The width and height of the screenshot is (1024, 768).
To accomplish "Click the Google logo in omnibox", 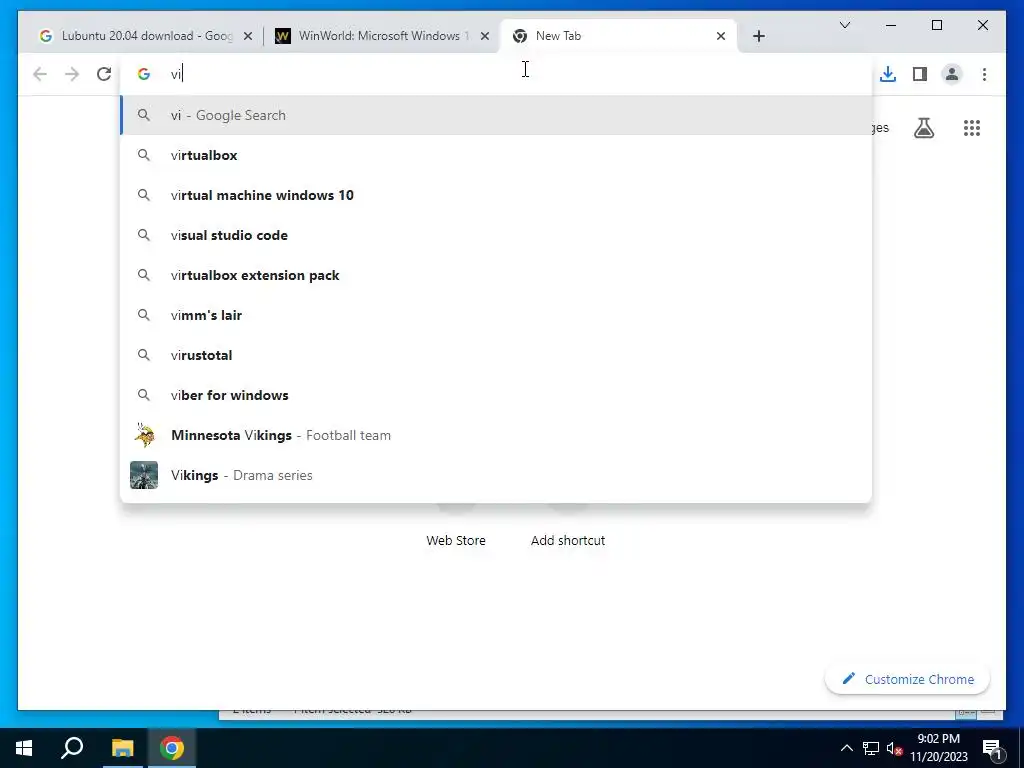I will pos(144,74).
